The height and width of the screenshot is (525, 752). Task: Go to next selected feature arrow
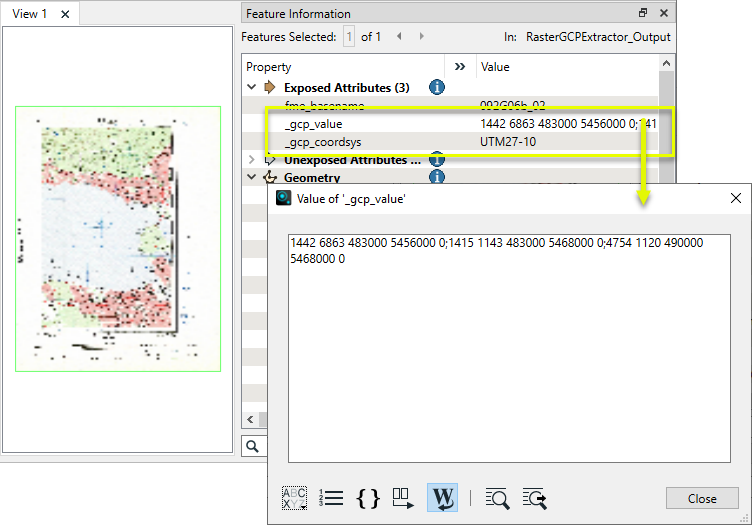[x=422, y=36]
